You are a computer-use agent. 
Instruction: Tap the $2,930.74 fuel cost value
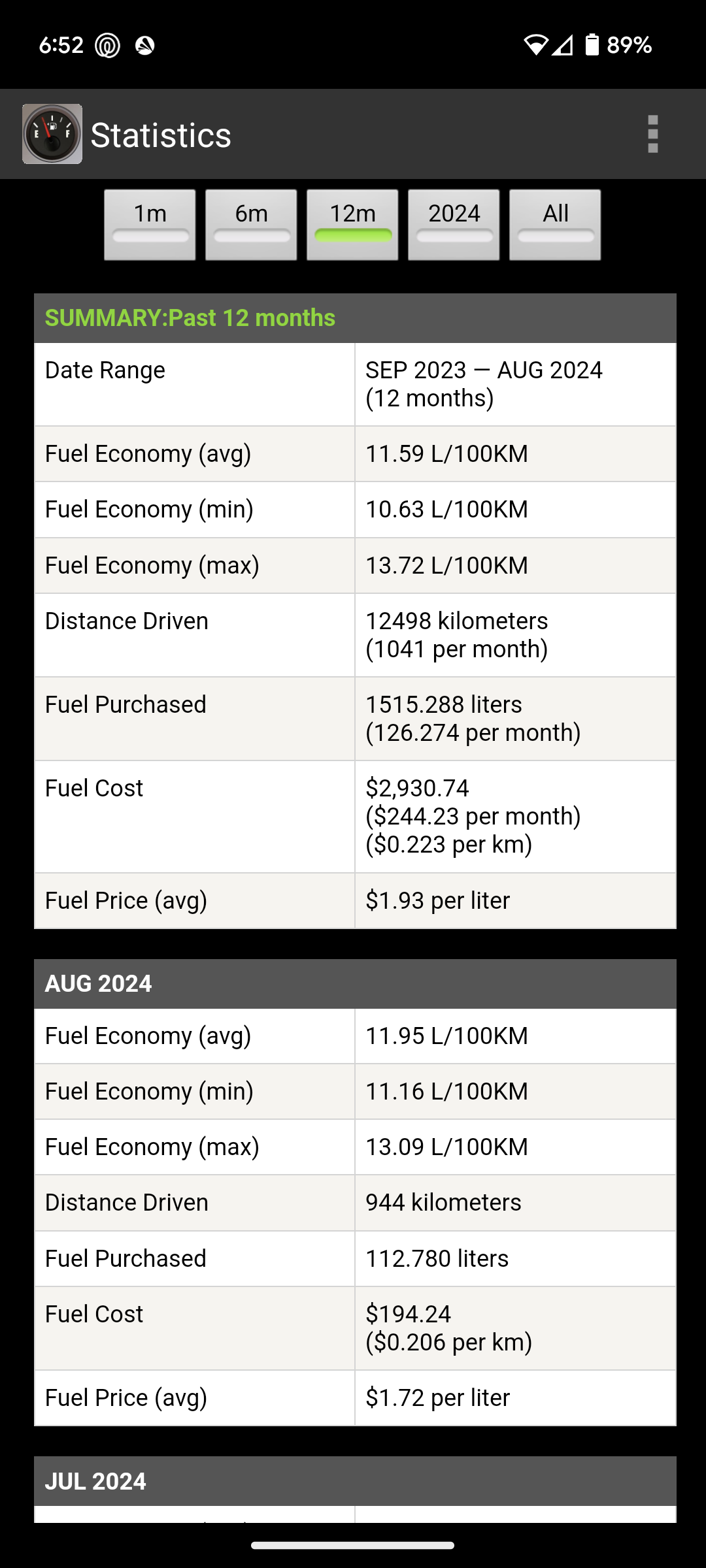click(417, 789)
